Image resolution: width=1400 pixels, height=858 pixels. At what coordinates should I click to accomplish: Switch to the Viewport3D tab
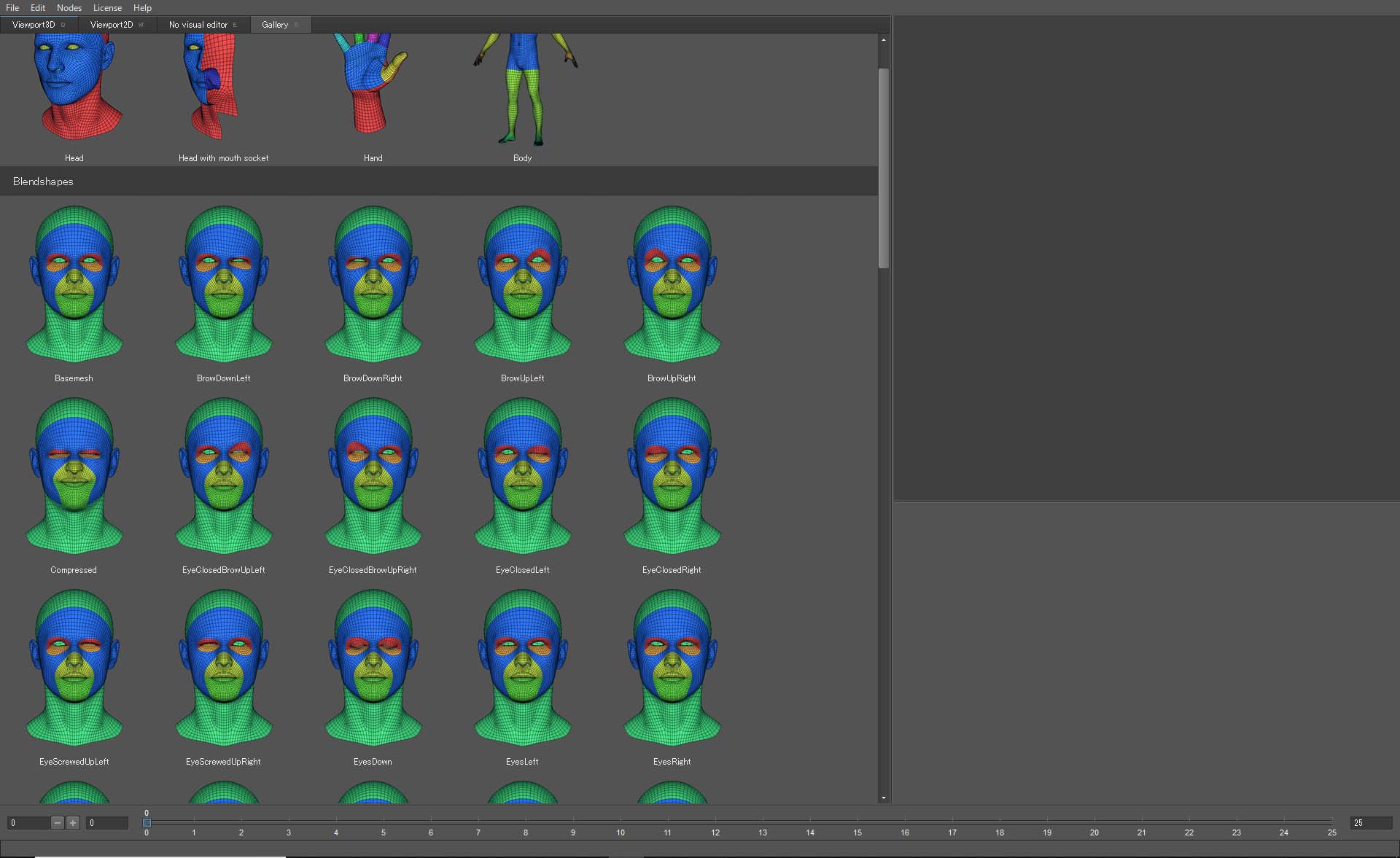coord(39,25)
